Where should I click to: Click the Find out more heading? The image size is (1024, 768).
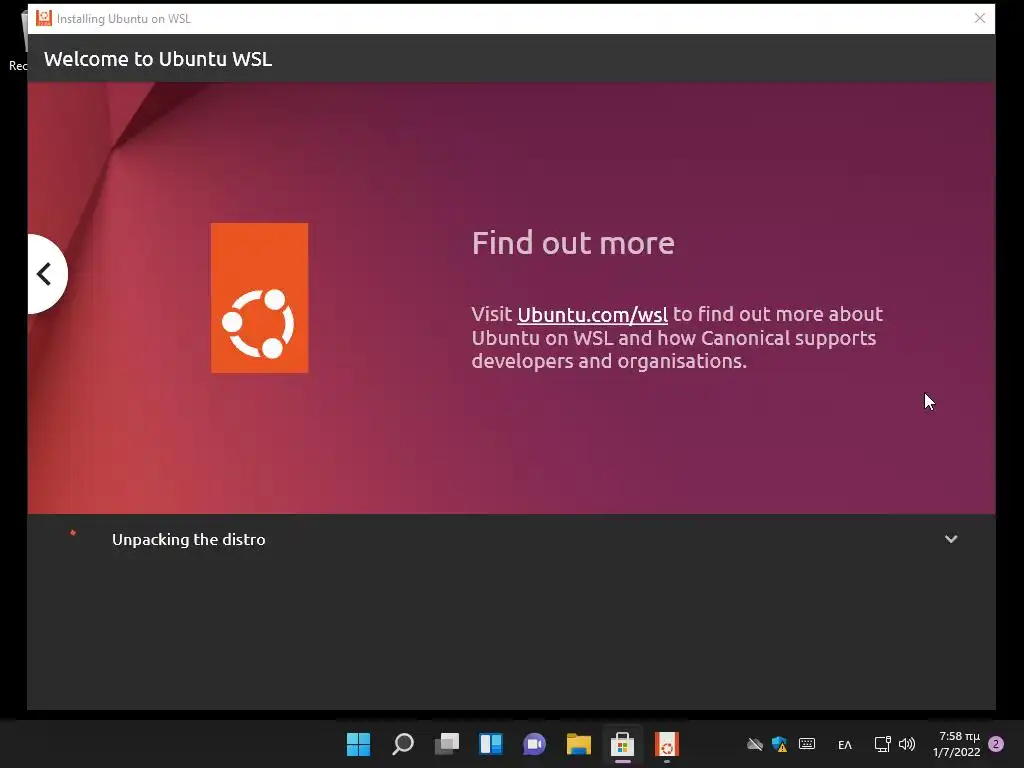(573, 243)
